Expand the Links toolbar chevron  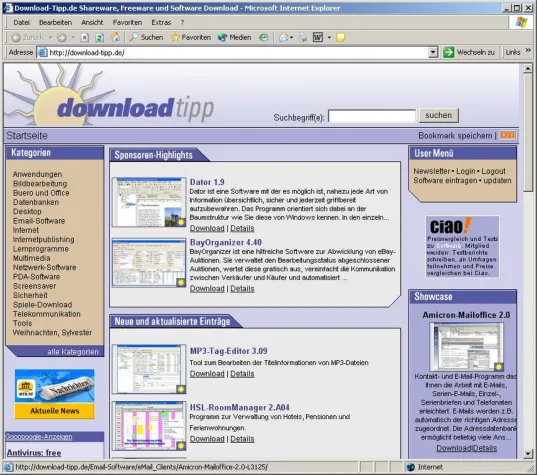[x=528, y=50]
